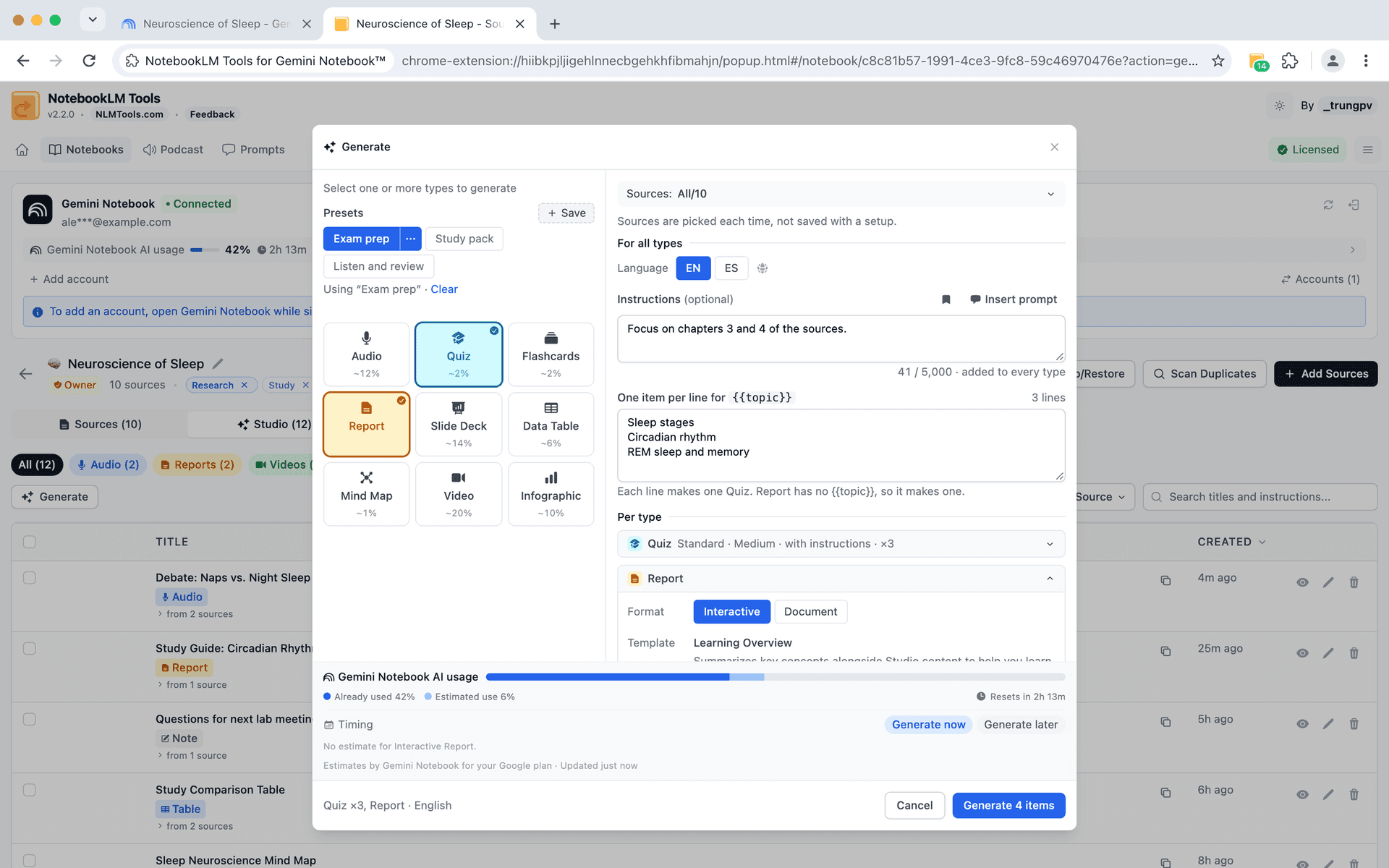The height and width of the screenshot is (868, 1389).
Task: Choose the Listen and review preset
Action: (x=378, y=266)
